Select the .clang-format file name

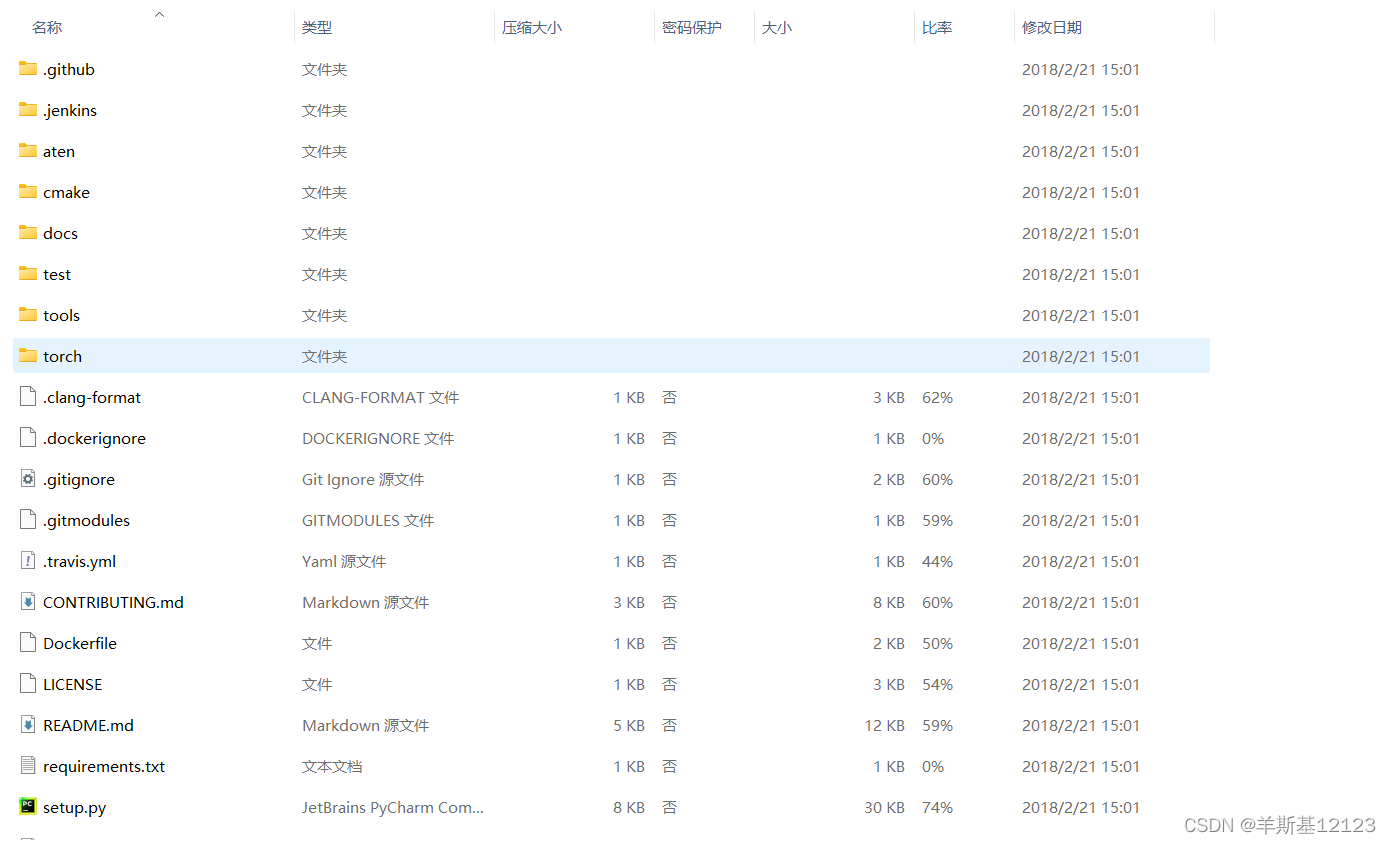point(92,397)
